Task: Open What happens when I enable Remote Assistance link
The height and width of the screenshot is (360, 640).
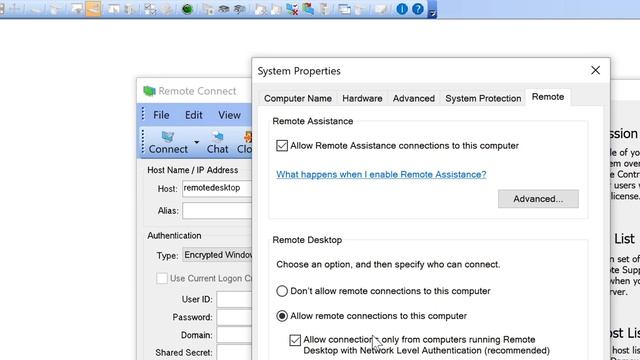Action: pyautogui.click(x=381, y=175)
